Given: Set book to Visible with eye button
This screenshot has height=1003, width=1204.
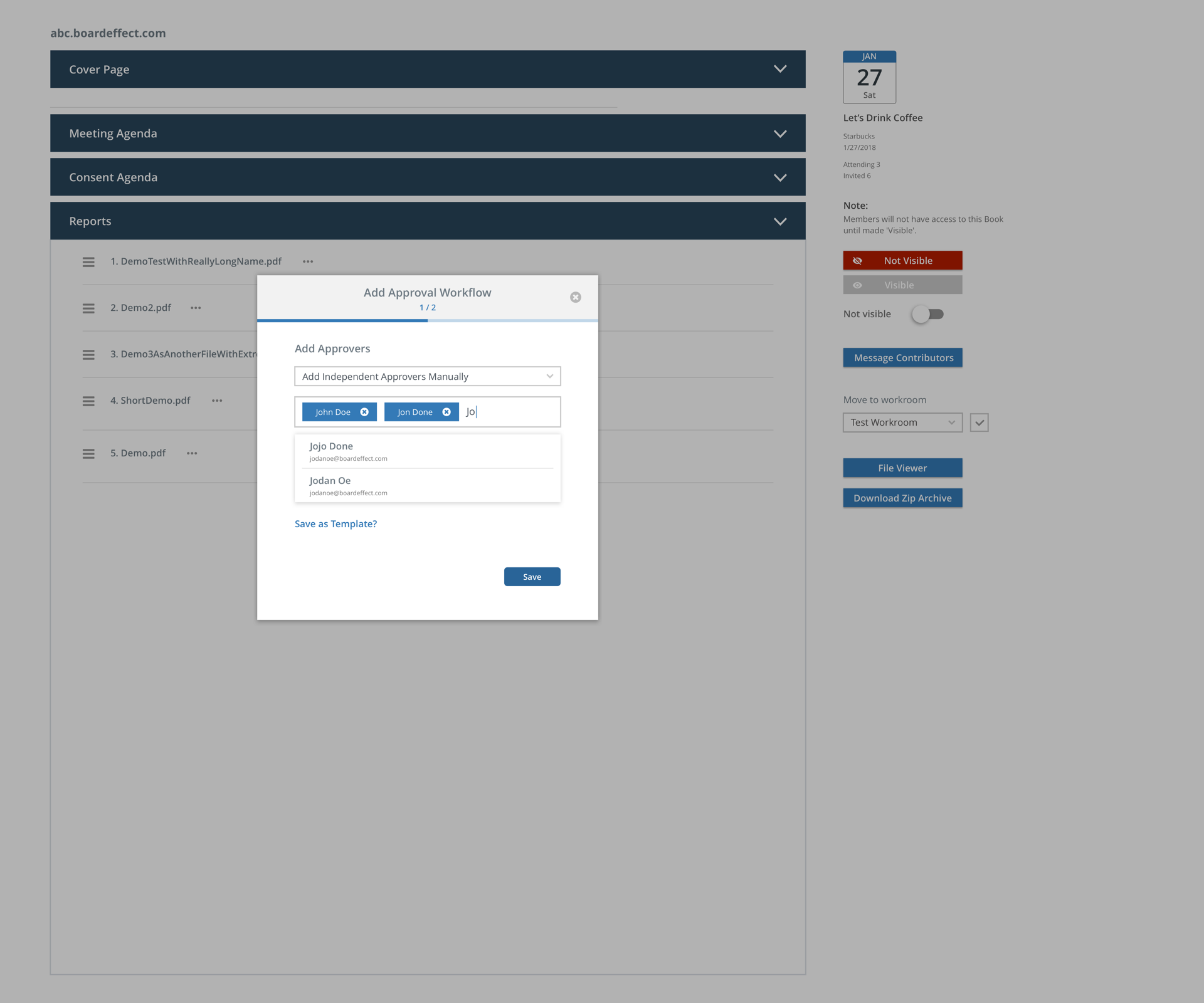Looking at the screenshot, I should coord(902,285).
